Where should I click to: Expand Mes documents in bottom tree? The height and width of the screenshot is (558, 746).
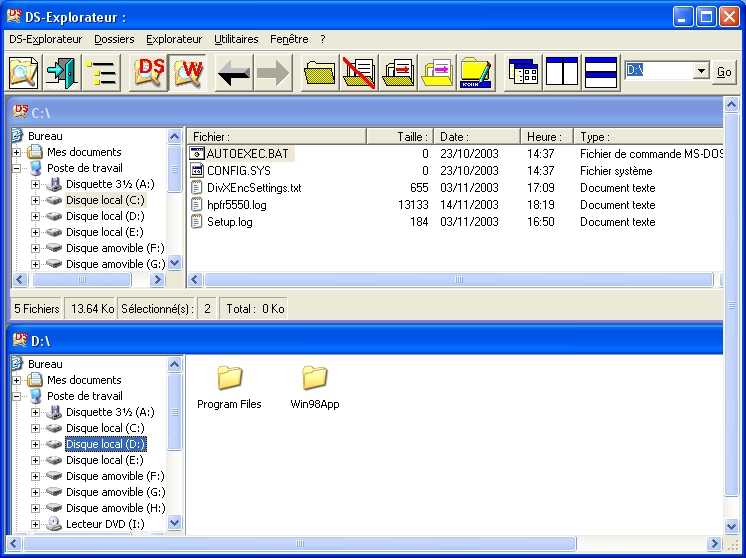point(17,380)
